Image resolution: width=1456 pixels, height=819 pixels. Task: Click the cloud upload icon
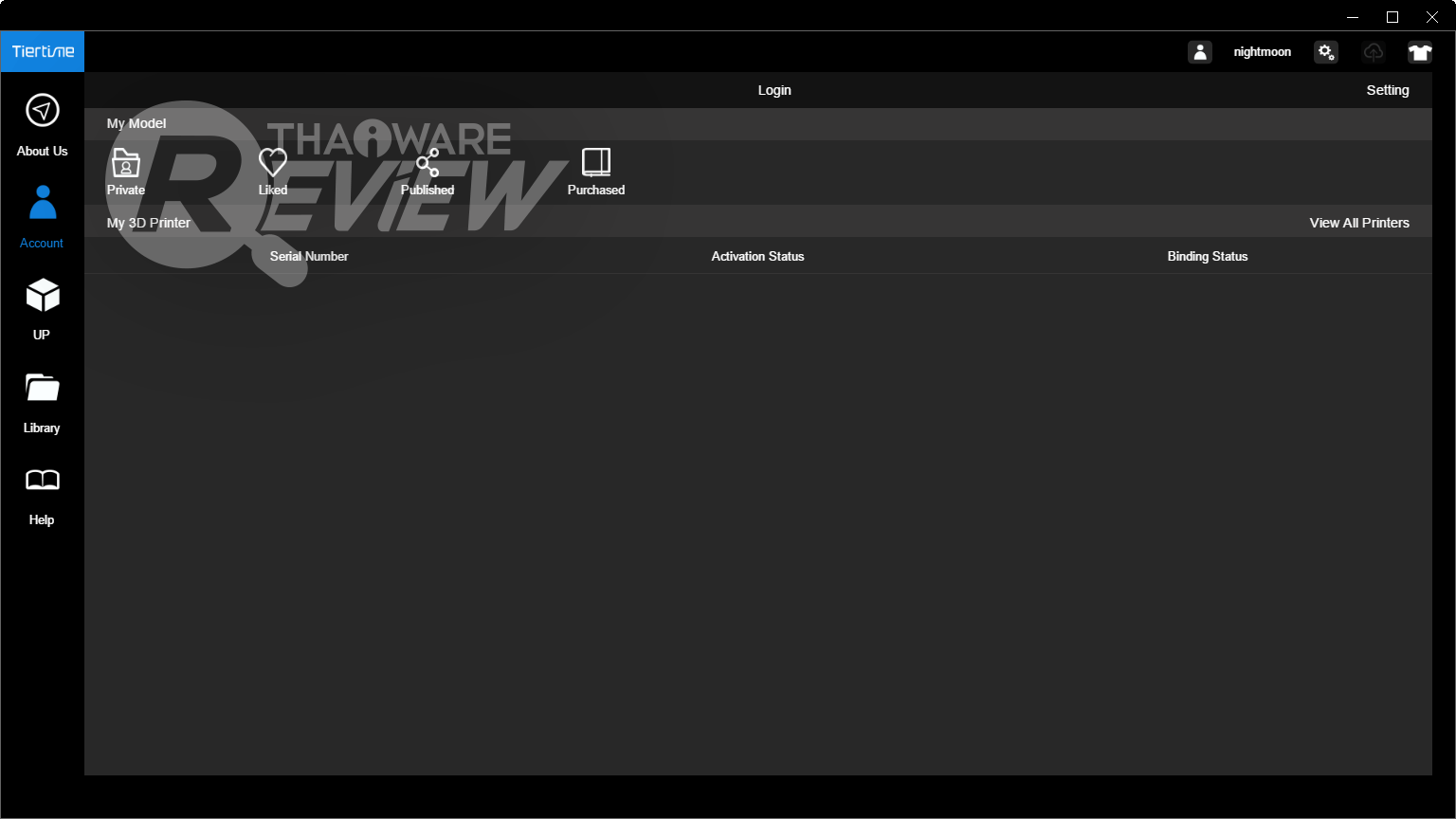[x=1374, y=52]
